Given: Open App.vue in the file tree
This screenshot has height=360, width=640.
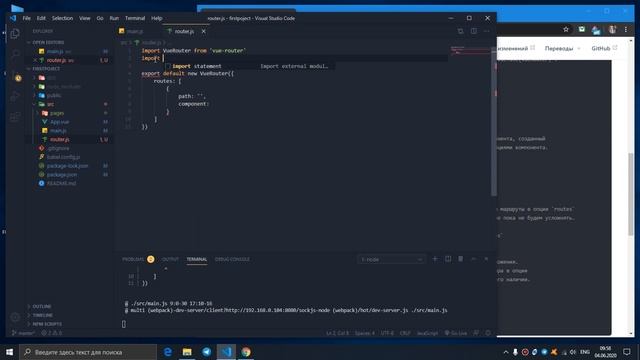Looking at the screenshot, I should 60,122.
